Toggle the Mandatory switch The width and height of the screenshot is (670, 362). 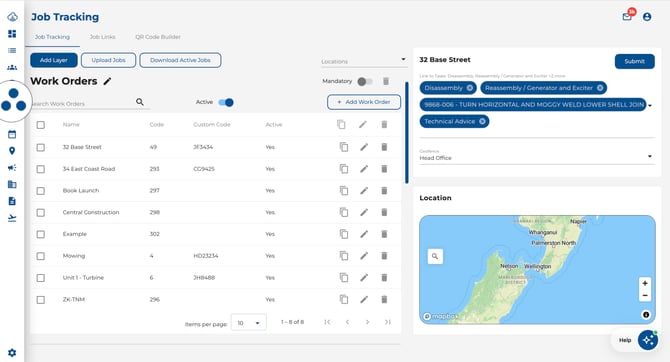pyautogui.click(x=365, y=81)
